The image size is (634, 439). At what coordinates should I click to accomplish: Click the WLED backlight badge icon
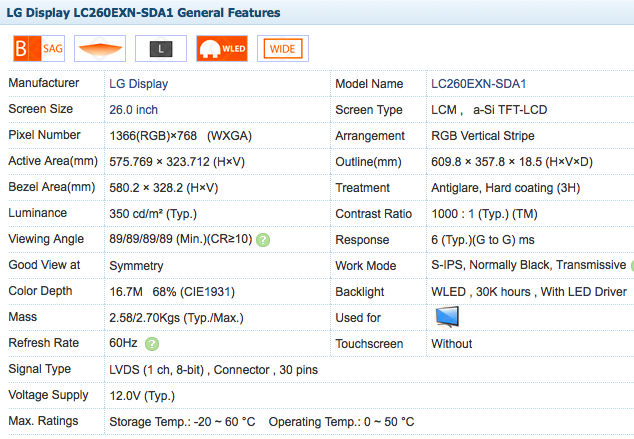[x=222, y=49]
